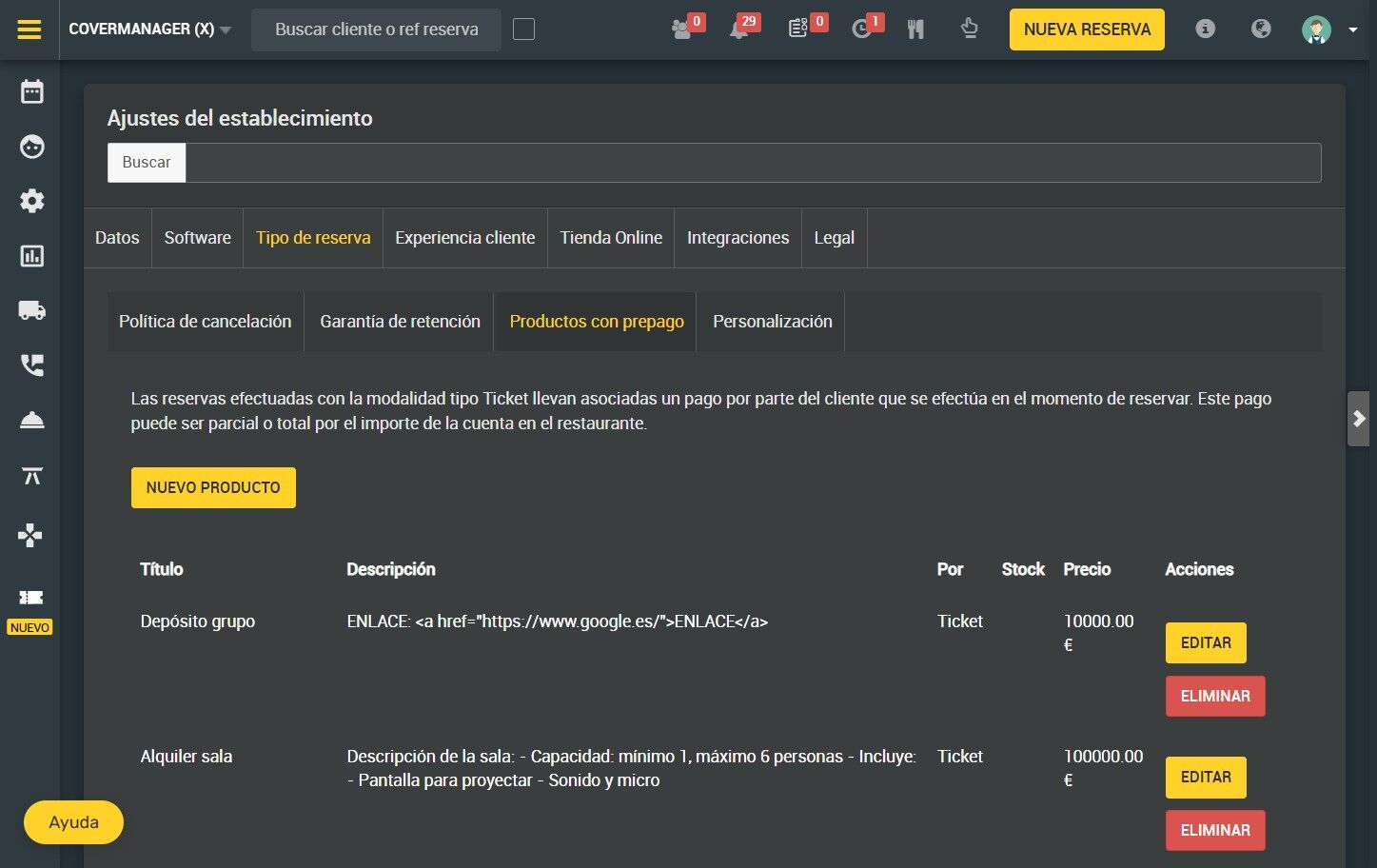Click the fork and knife icon
The height and width of the screenshot is (868, 1377).
[915, 30]
